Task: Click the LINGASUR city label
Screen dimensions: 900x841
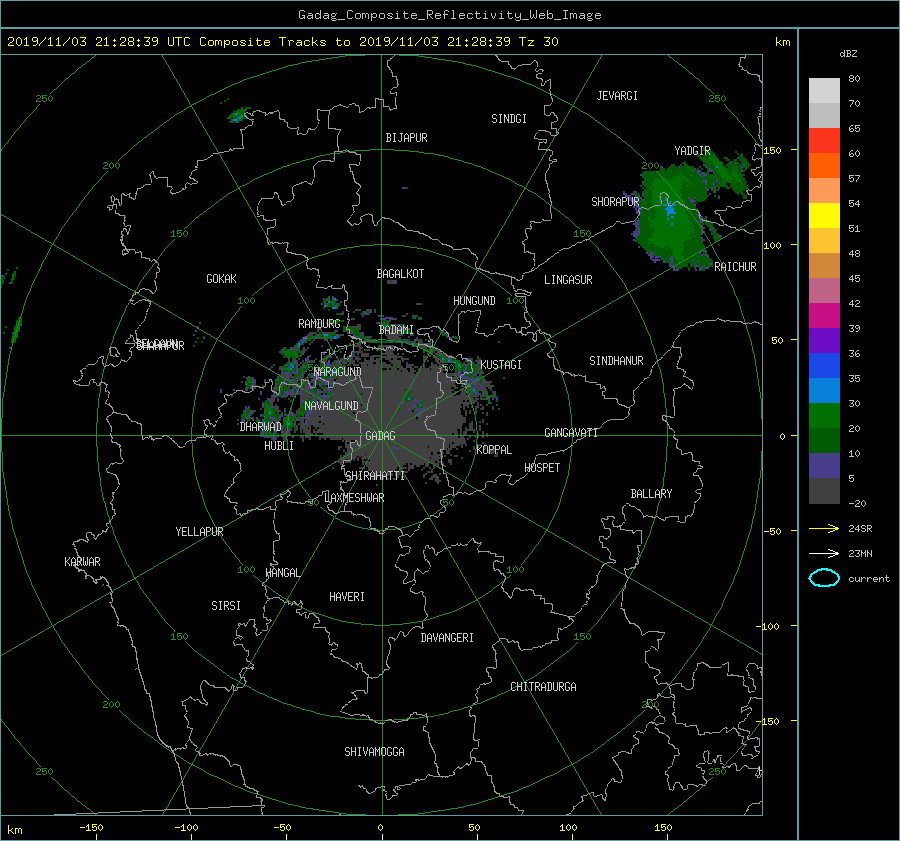Action: [x=568, y=280]
